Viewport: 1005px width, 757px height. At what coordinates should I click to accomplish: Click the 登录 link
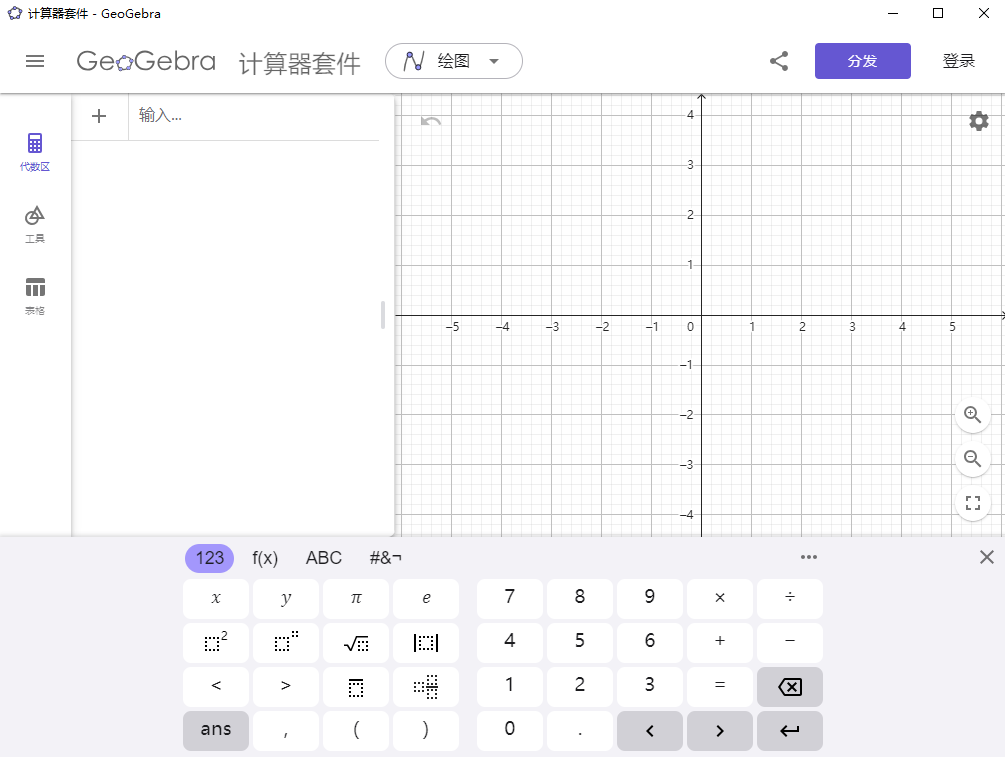pos(958,61)
